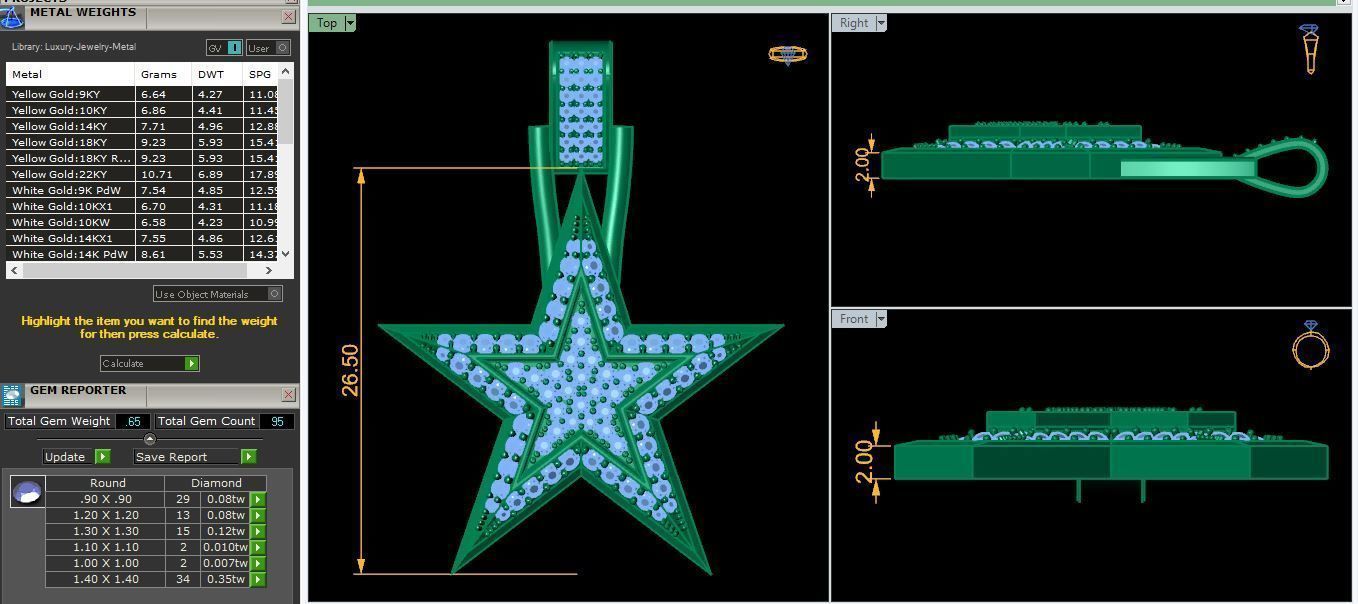Select the White Gold:10KW row
This screenshot has height=604, width=1358.
(x=142, y=222)
